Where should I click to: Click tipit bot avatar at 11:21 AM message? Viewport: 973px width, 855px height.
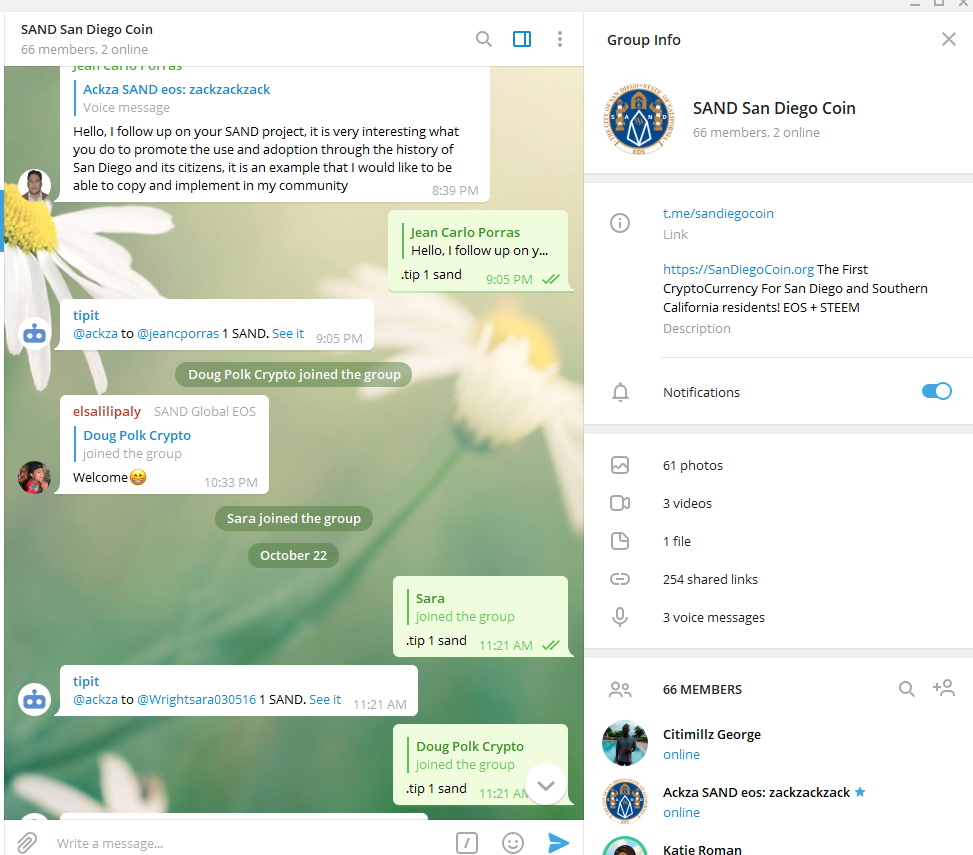pyautogui.click(x=34, y=699)
